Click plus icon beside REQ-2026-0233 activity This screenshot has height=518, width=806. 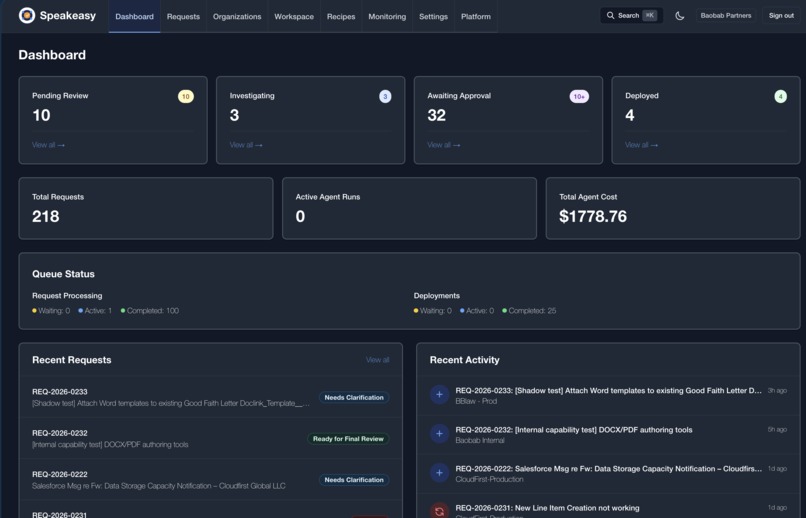click(439, 395)
